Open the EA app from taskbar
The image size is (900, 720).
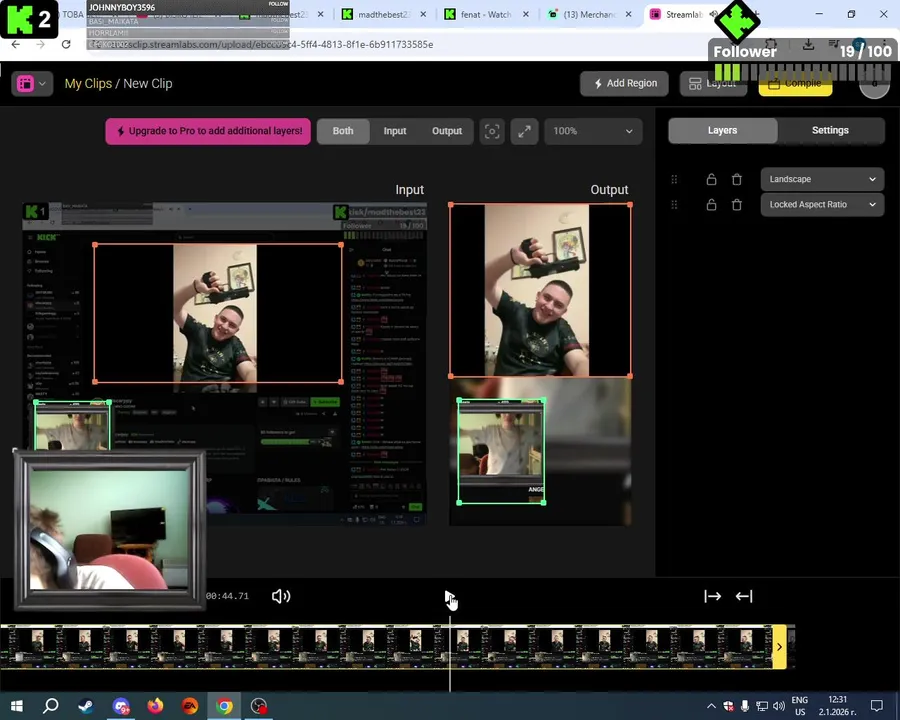pos(190,706)
